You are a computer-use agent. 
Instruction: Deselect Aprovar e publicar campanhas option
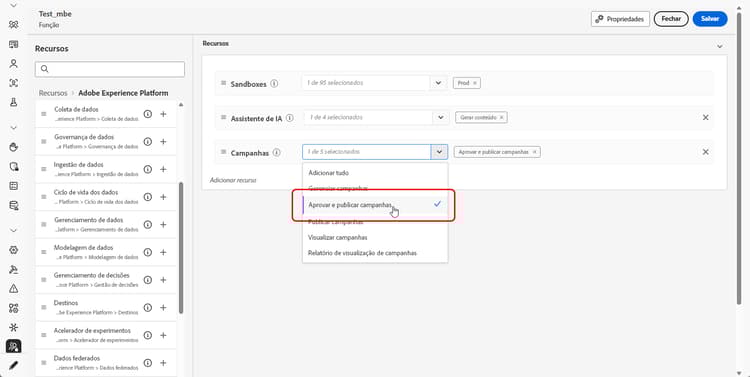(375, 205)
